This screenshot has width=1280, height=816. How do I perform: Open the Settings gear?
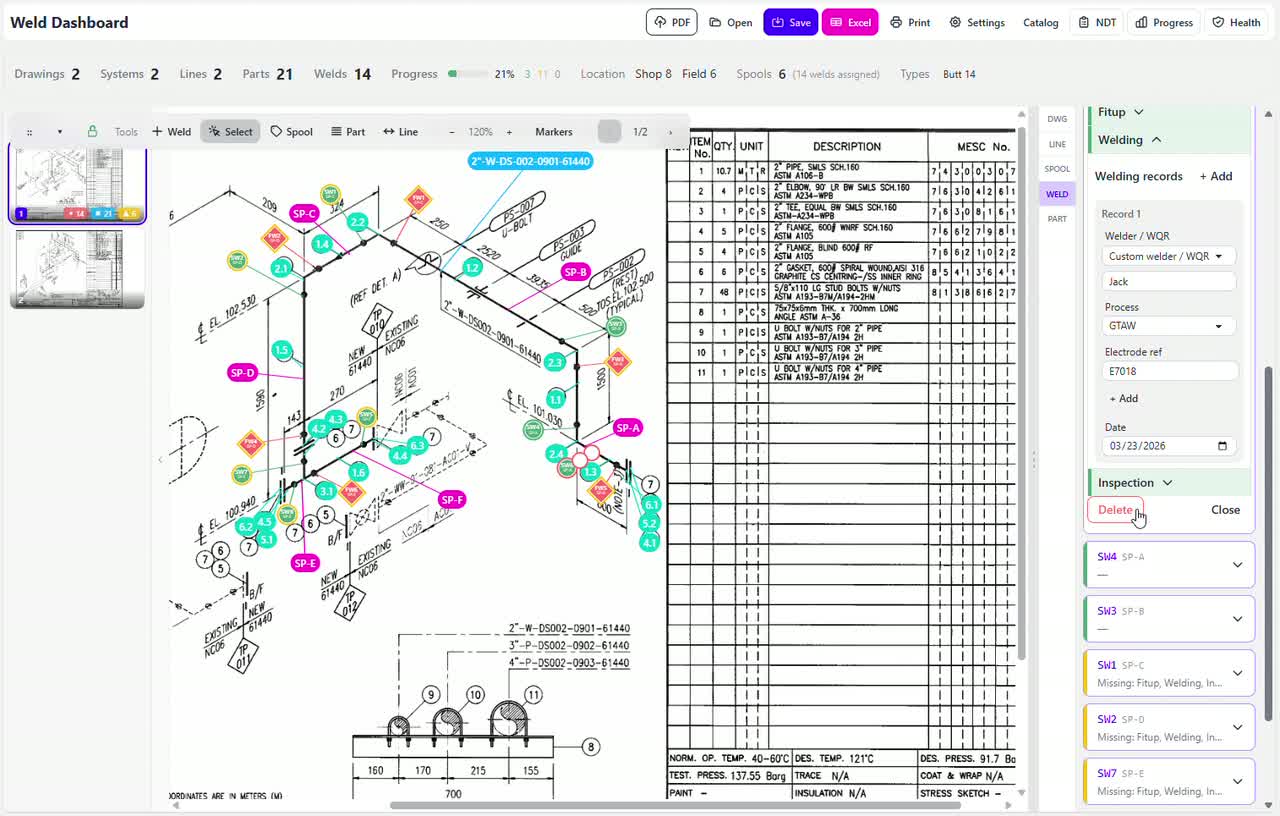tap(977, 22)
